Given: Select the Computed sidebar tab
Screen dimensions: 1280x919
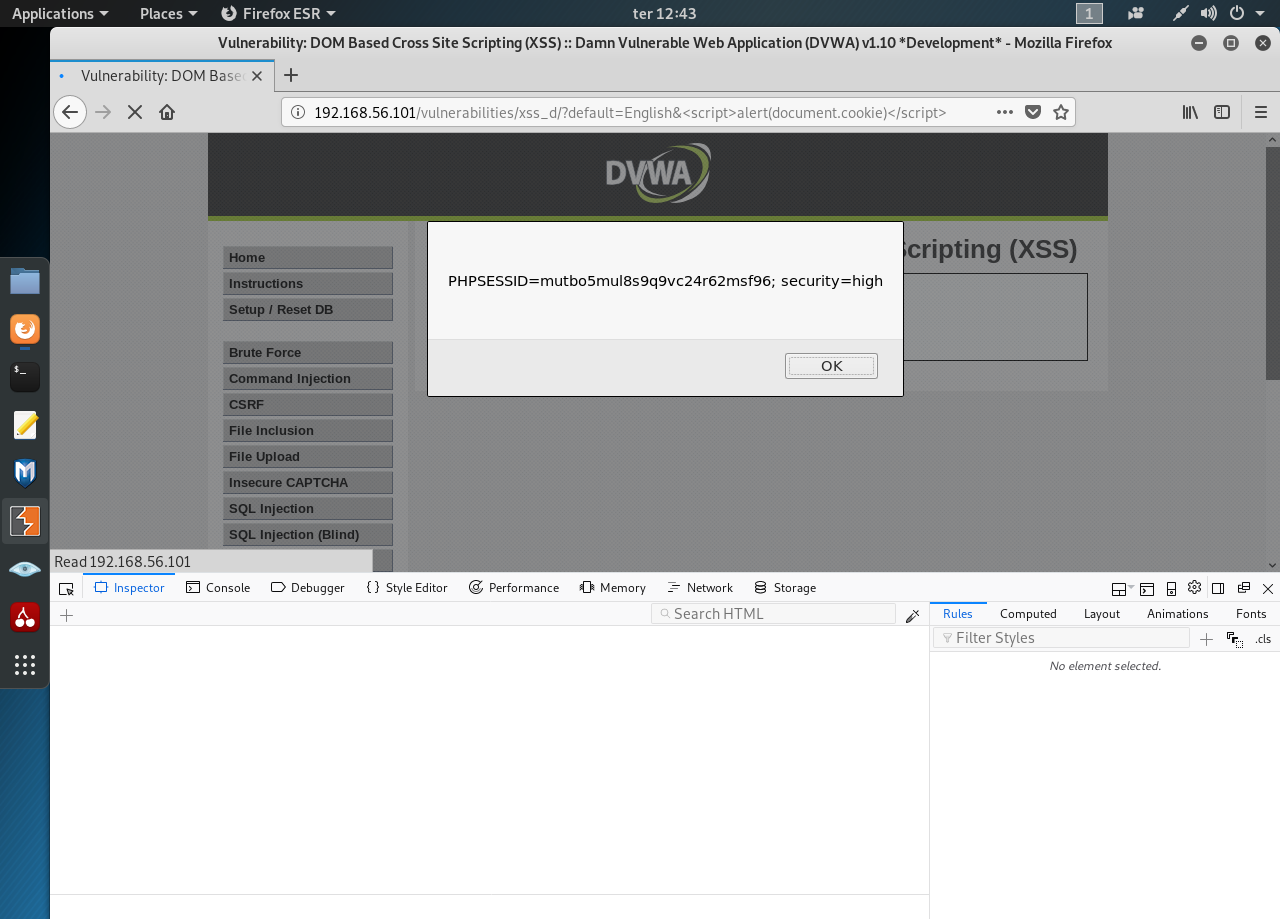Looking at the screenshot, I should 1028,614.
